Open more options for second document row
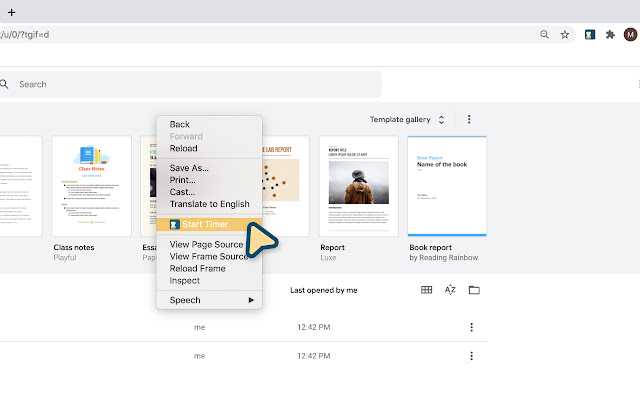 tap(471, 355)
